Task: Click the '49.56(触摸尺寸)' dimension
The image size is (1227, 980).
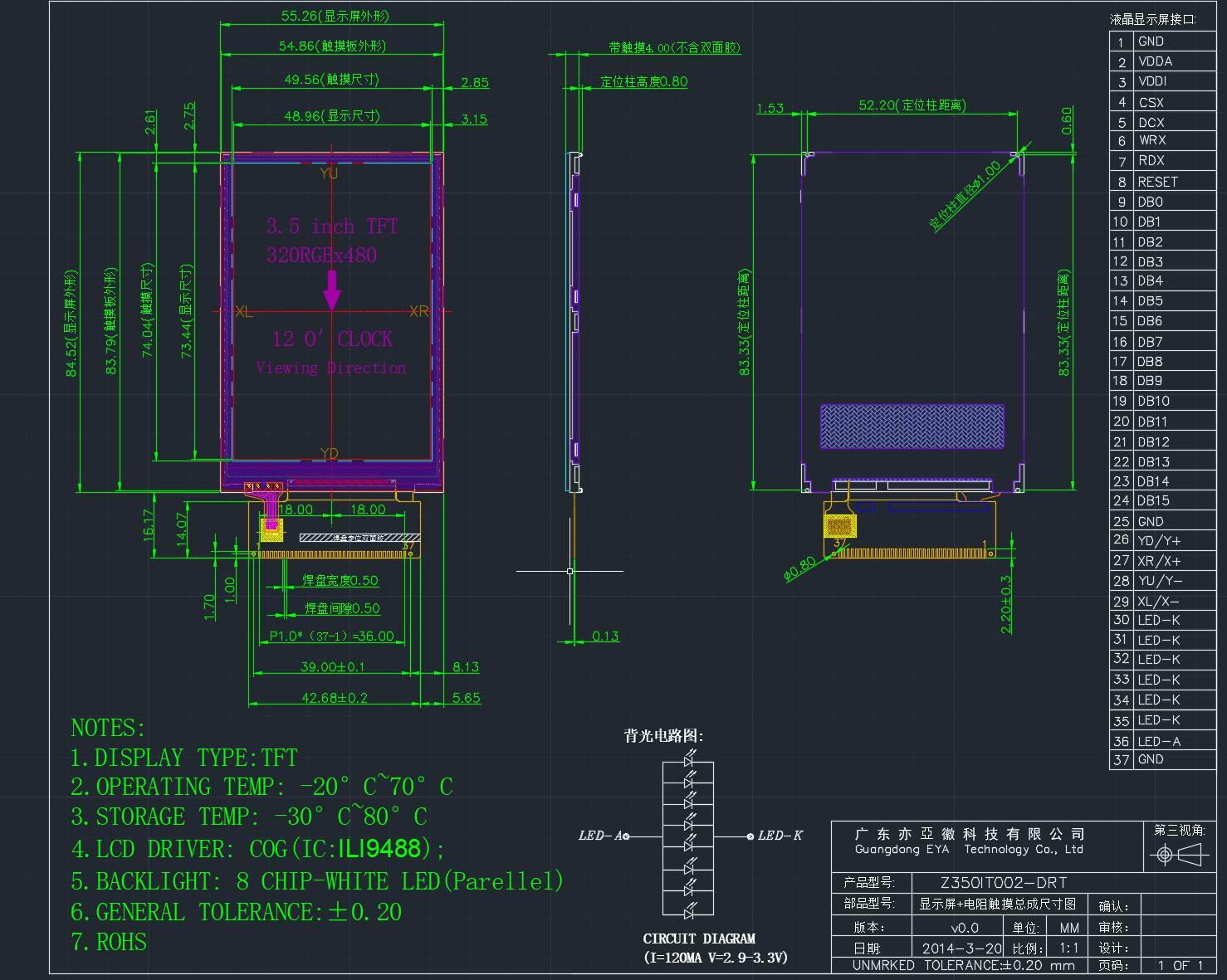Action: click(331, 79)
